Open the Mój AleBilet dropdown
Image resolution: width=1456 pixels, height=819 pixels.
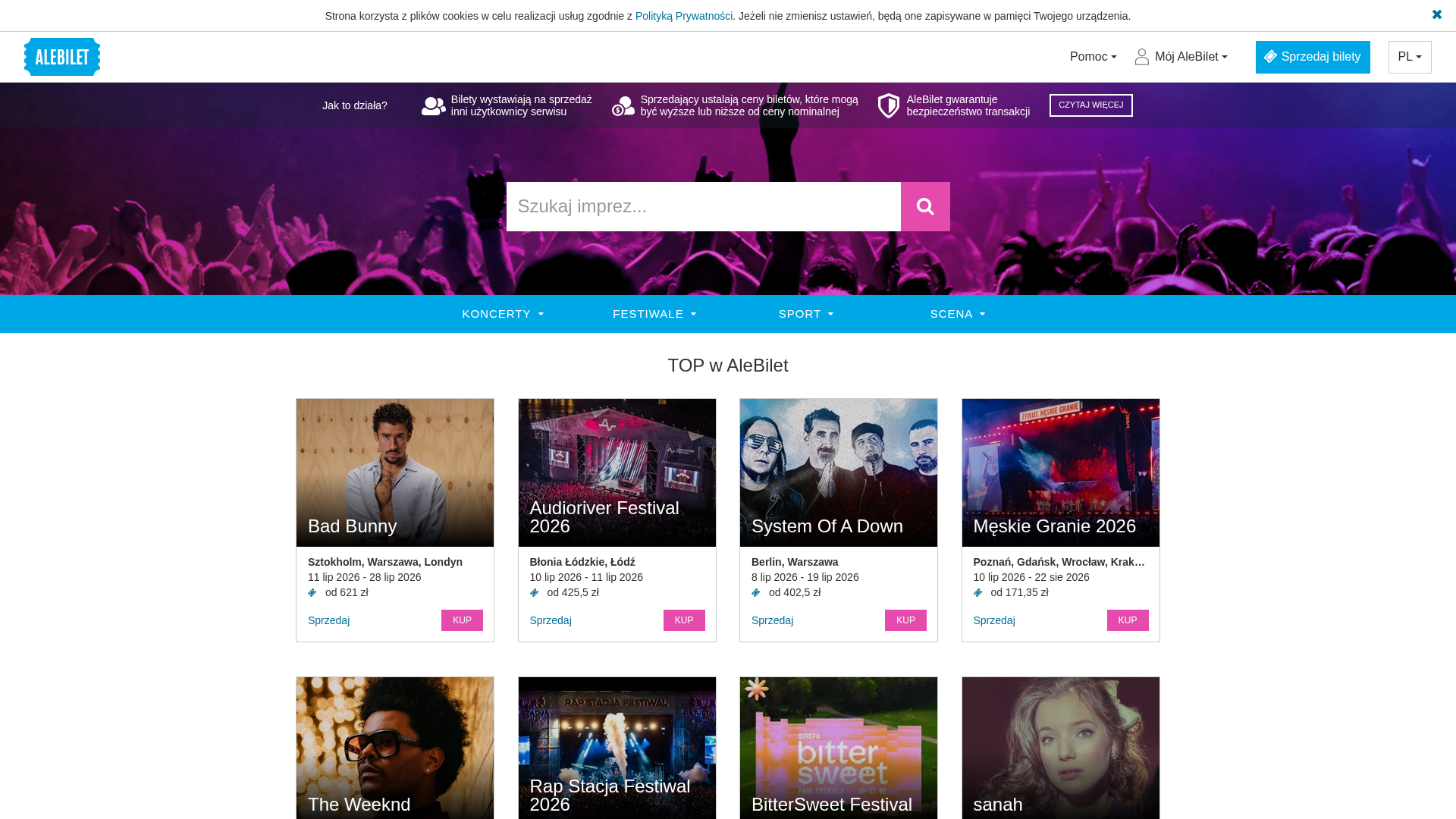click(x=1181, y=57)
